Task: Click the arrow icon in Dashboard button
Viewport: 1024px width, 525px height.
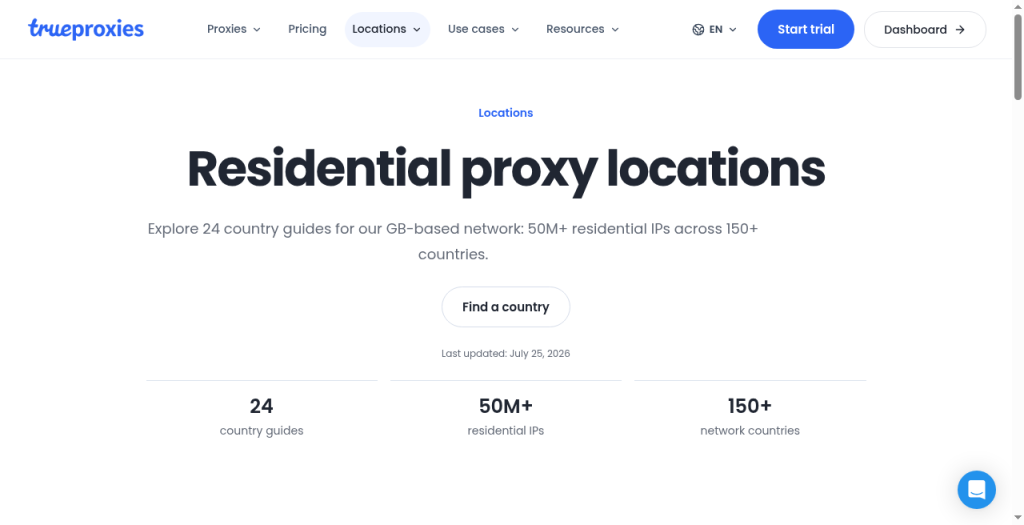Action: [959, 29]
